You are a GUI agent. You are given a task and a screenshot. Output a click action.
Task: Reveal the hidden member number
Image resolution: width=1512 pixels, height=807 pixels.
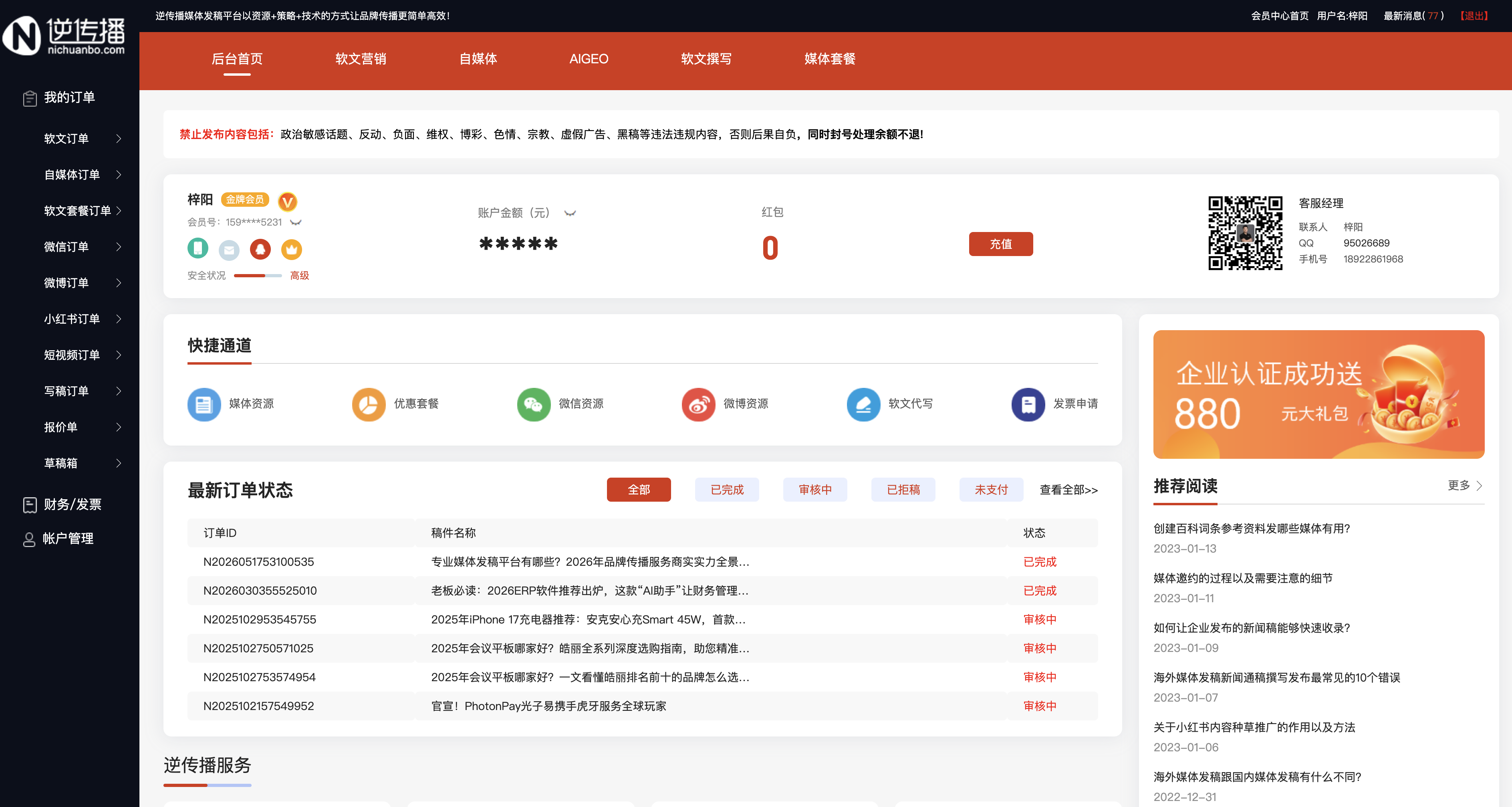coord(296,222)
